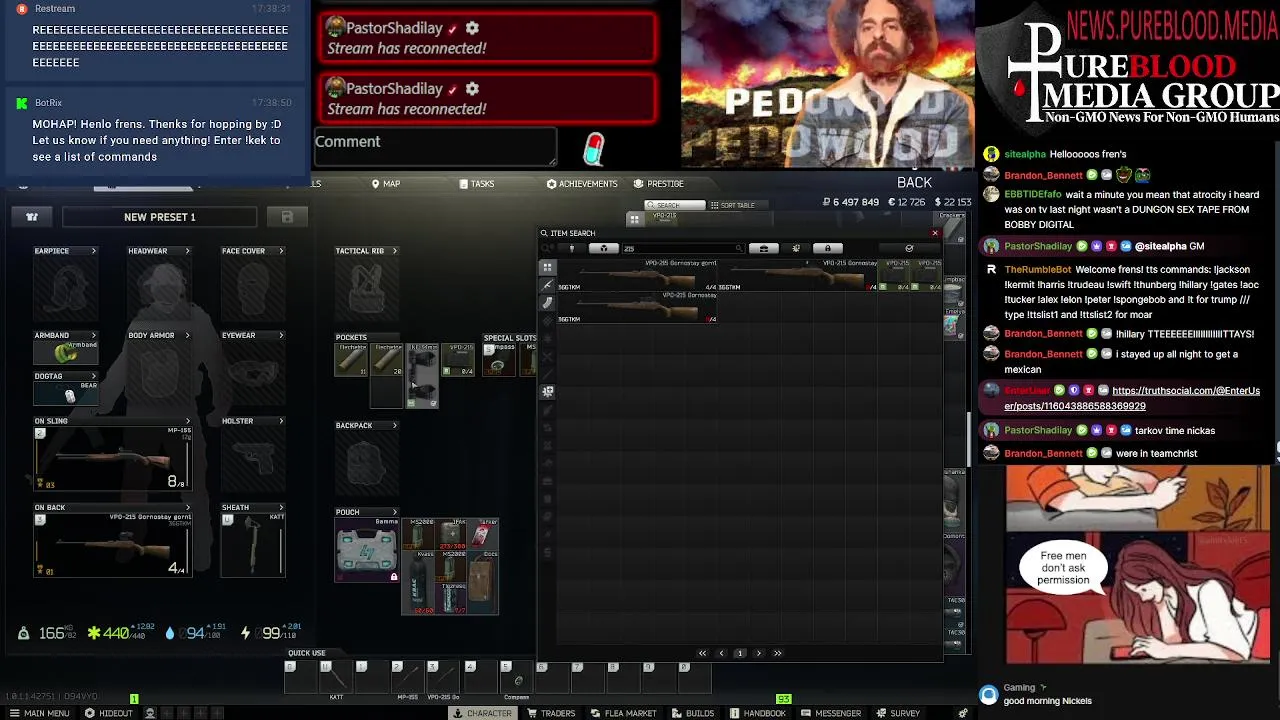Open the Survey
Image resolution: width=1280 pixels, height=720 pixels.
tap(898, 713)
